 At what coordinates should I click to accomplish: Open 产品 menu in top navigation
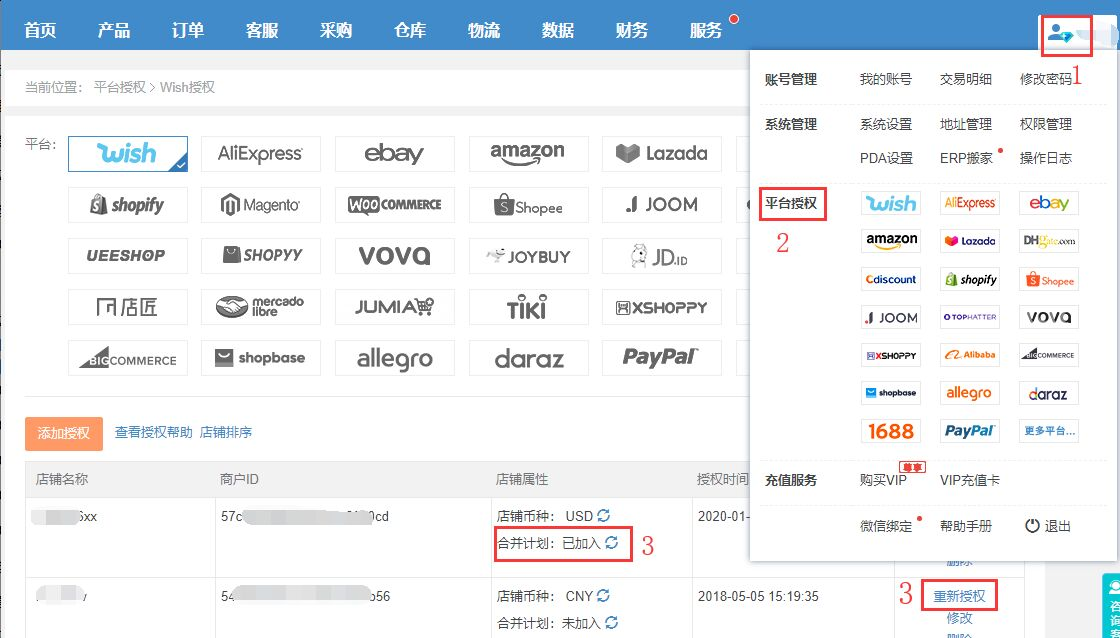coord(114,30)
